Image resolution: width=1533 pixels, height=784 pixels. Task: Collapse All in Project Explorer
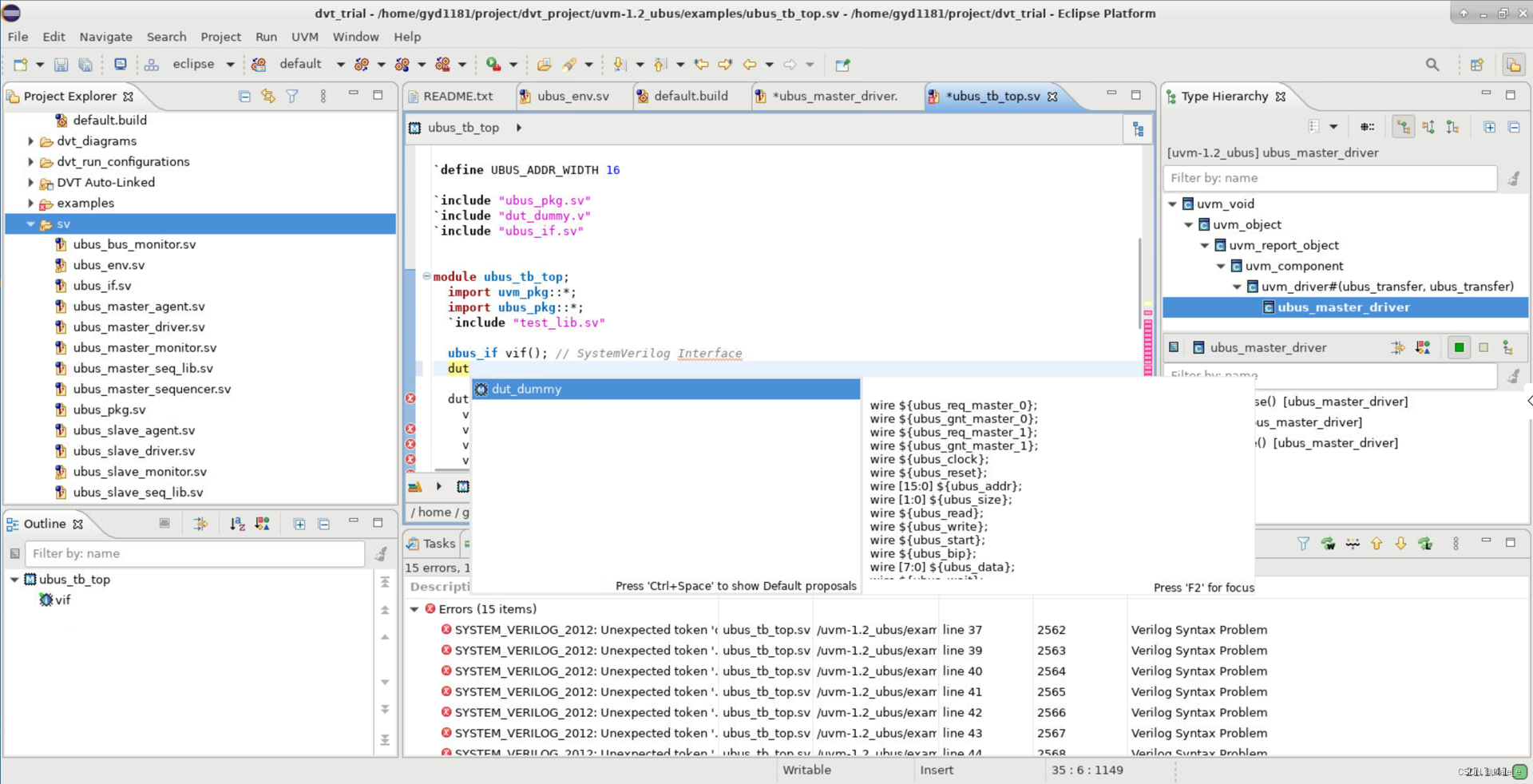click(244, 96)
